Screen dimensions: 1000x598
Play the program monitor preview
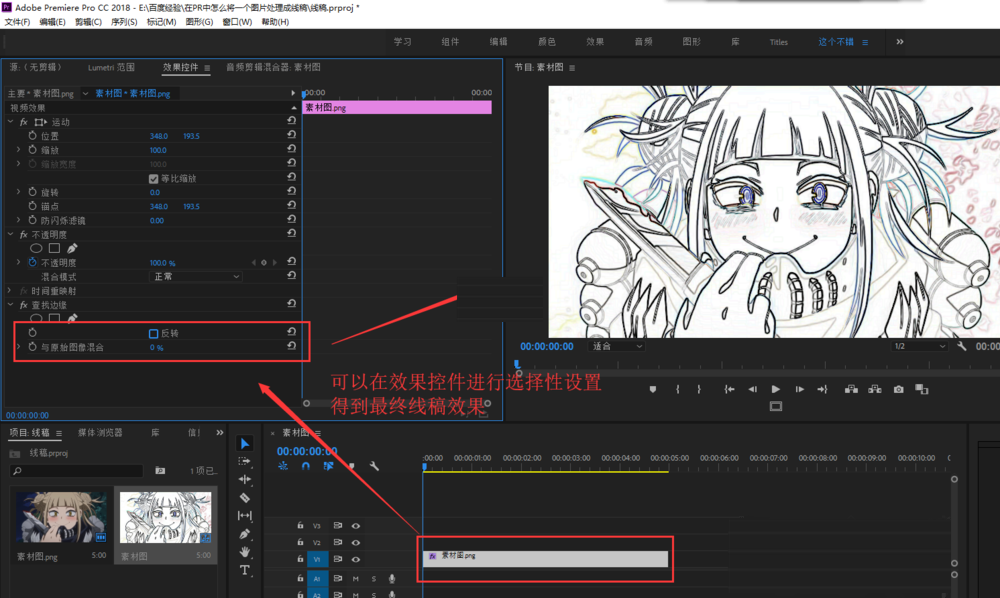point(776,389)
